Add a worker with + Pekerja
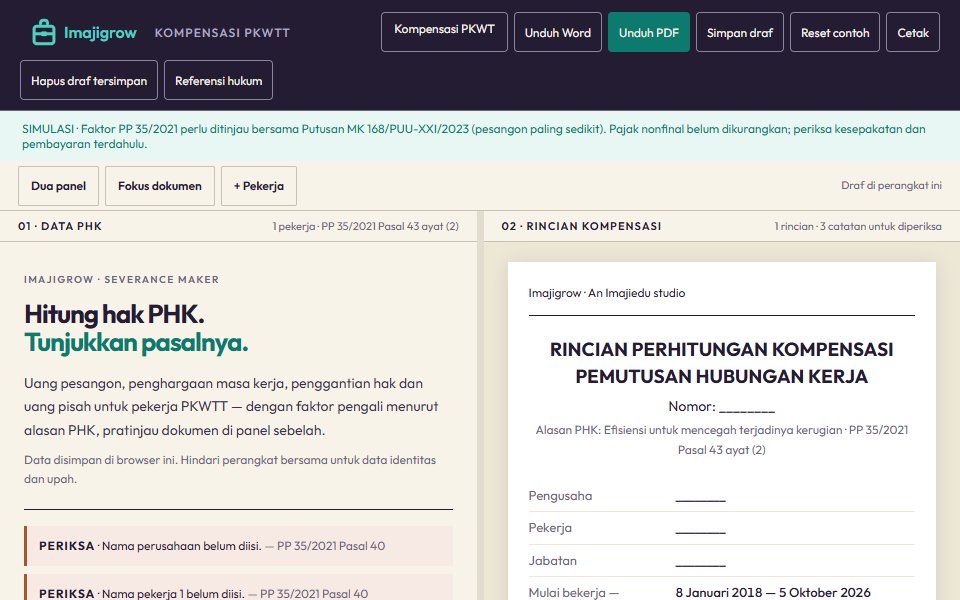 click(x=258, y=186)
